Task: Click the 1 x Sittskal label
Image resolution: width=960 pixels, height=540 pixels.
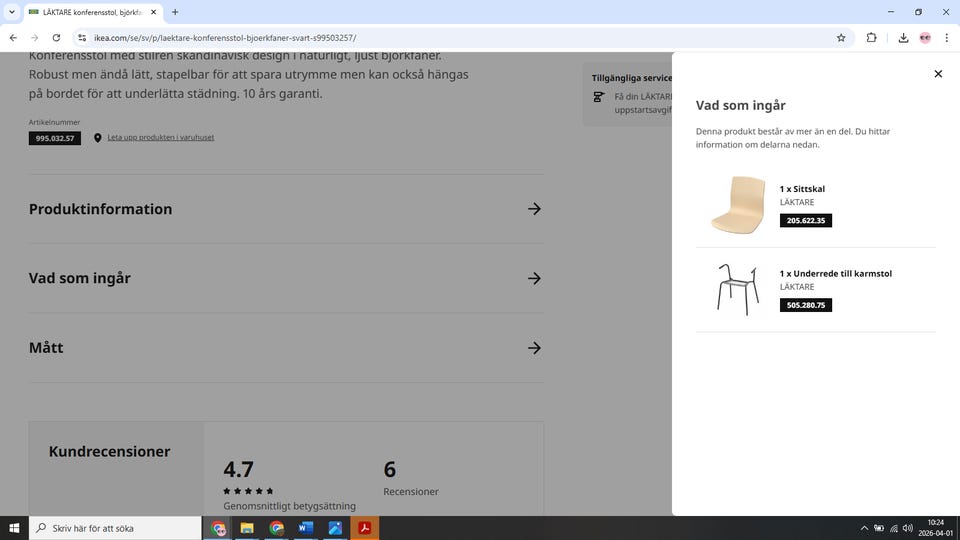Action: coord(802,189)
